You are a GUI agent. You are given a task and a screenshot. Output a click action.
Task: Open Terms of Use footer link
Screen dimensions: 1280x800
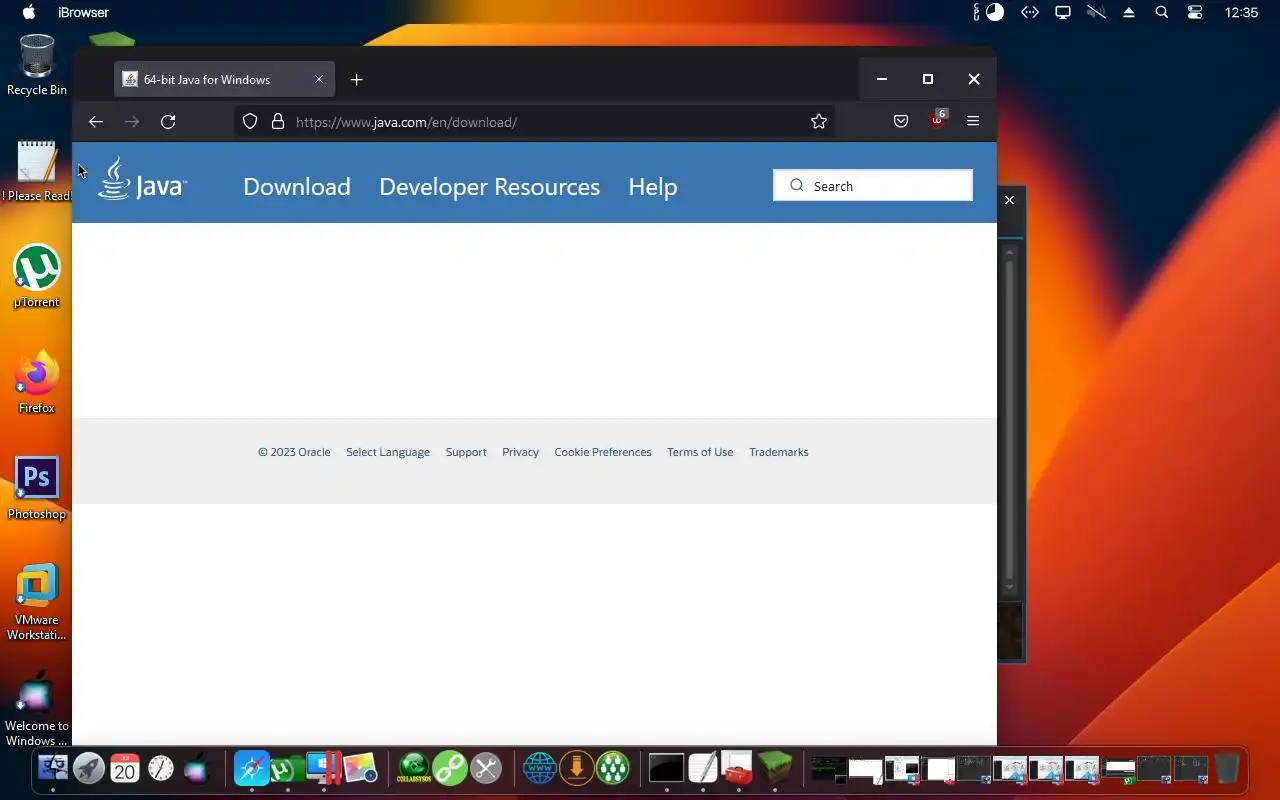click(x=700, y=452)
